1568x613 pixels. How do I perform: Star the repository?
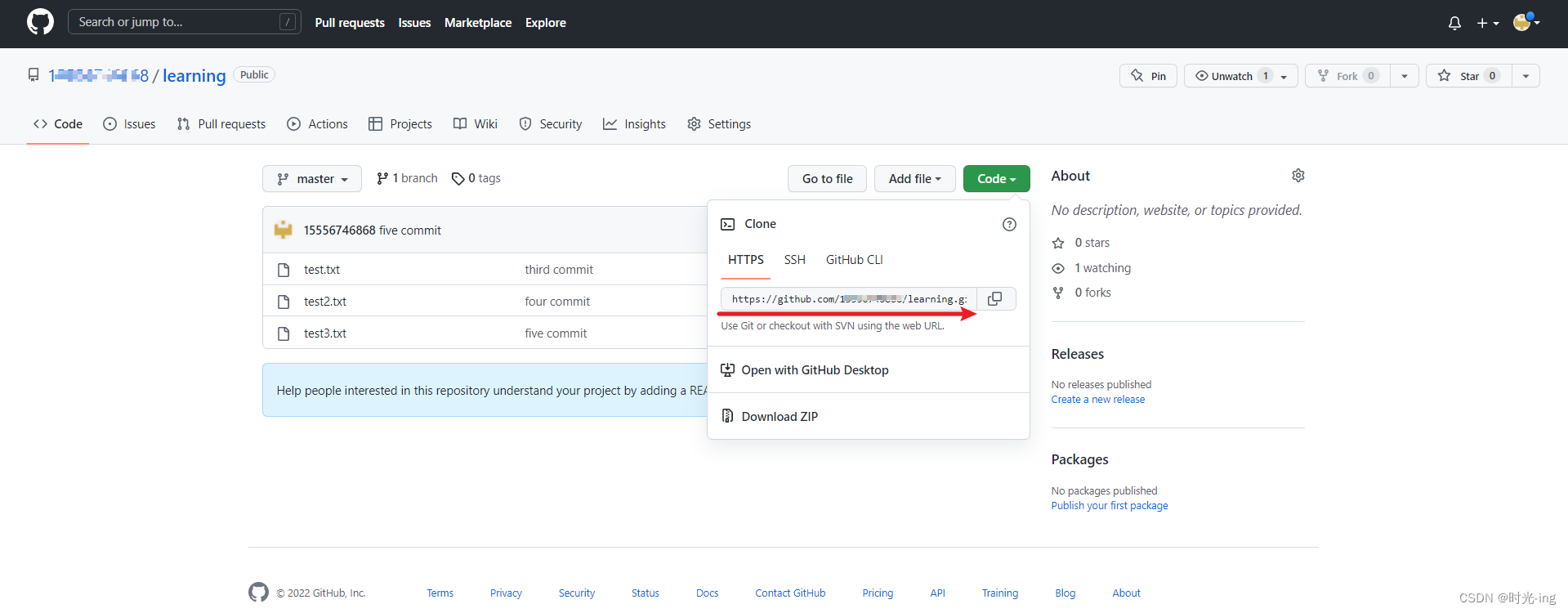1468,76
